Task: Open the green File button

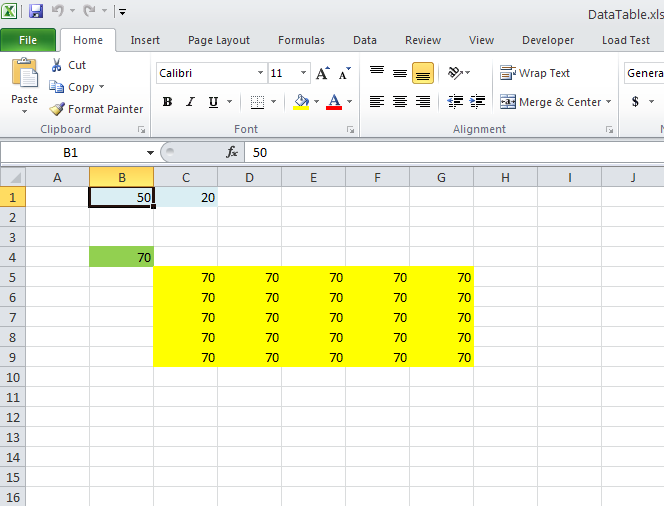Action: click(28, 40)
